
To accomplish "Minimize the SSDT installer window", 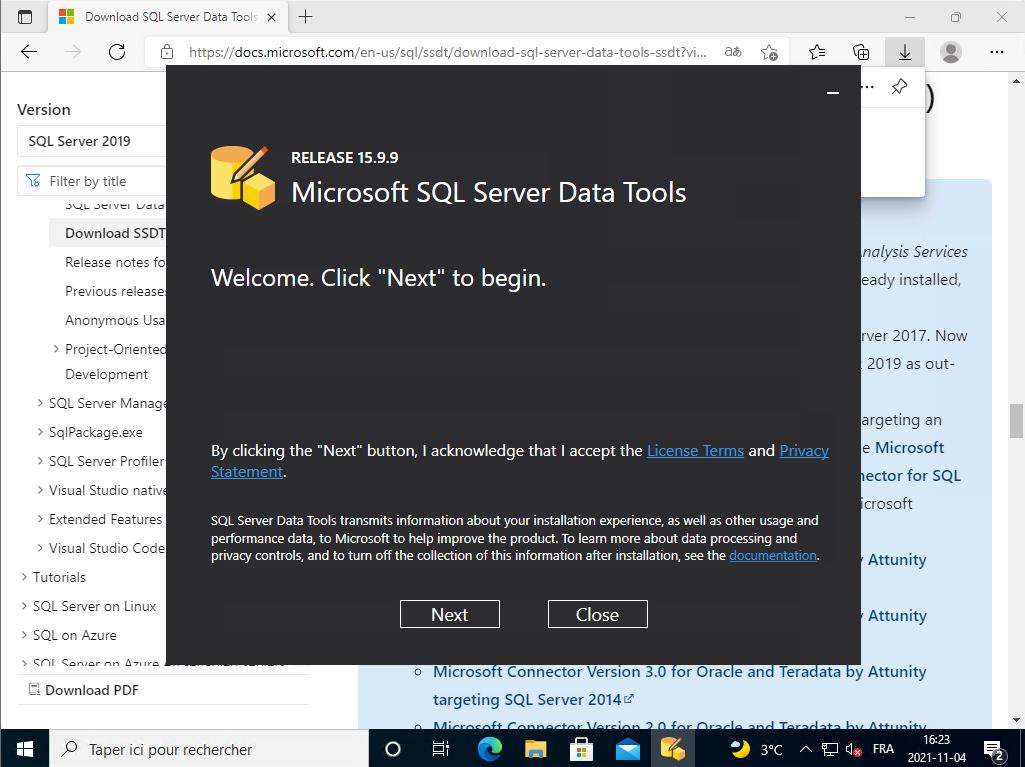I will click(x=833, y=93).
